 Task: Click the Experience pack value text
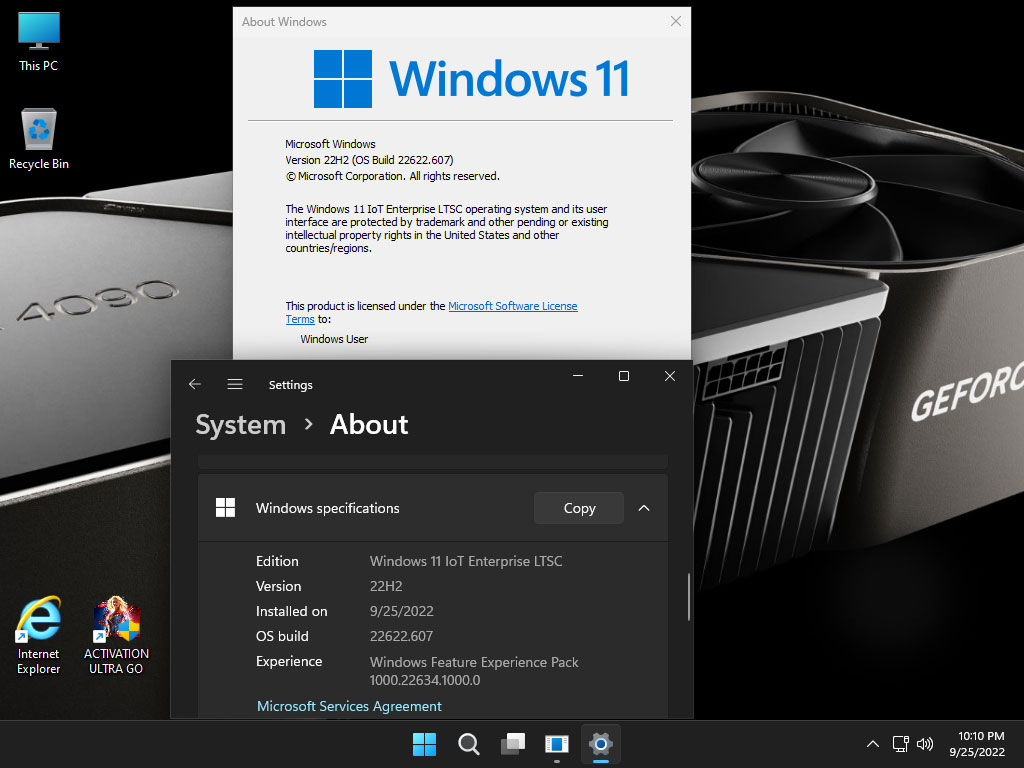(x=474, y=671)
